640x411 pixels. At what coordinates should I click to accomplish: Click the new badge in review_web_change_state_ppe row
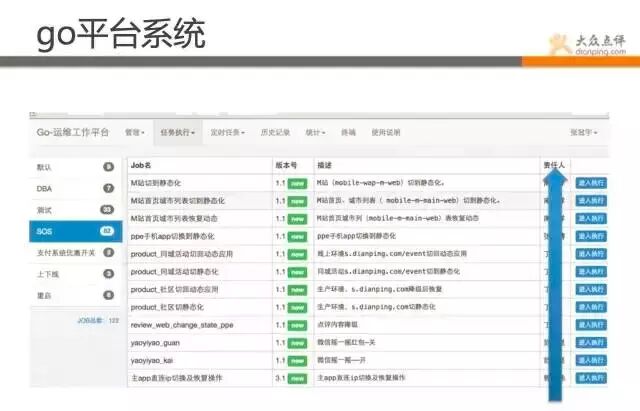coord(298,325)
